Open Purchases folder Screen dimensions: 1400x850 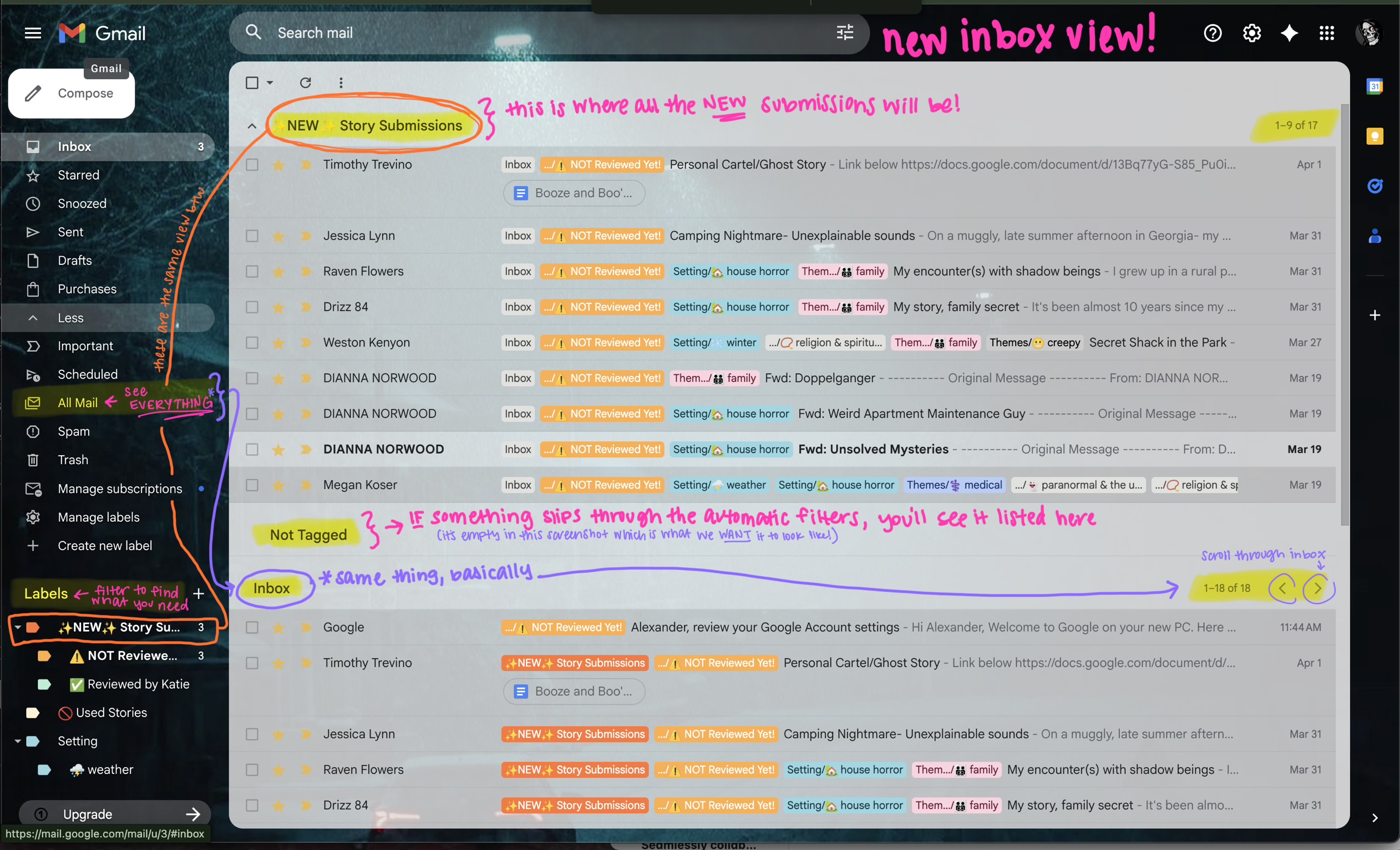tap(108, 289)
